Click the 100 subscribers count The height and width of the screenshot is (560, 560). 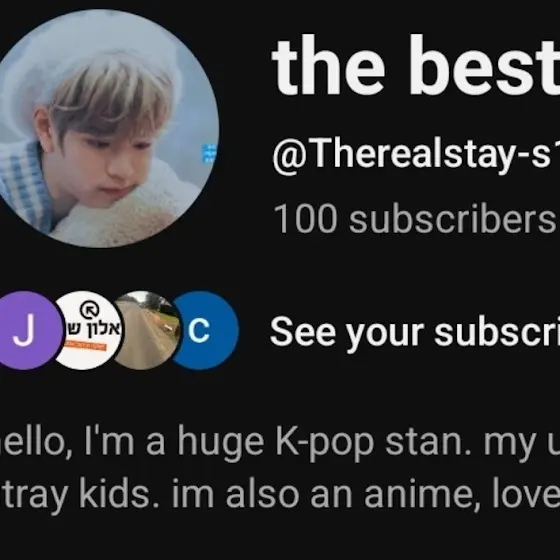point(414,219)
